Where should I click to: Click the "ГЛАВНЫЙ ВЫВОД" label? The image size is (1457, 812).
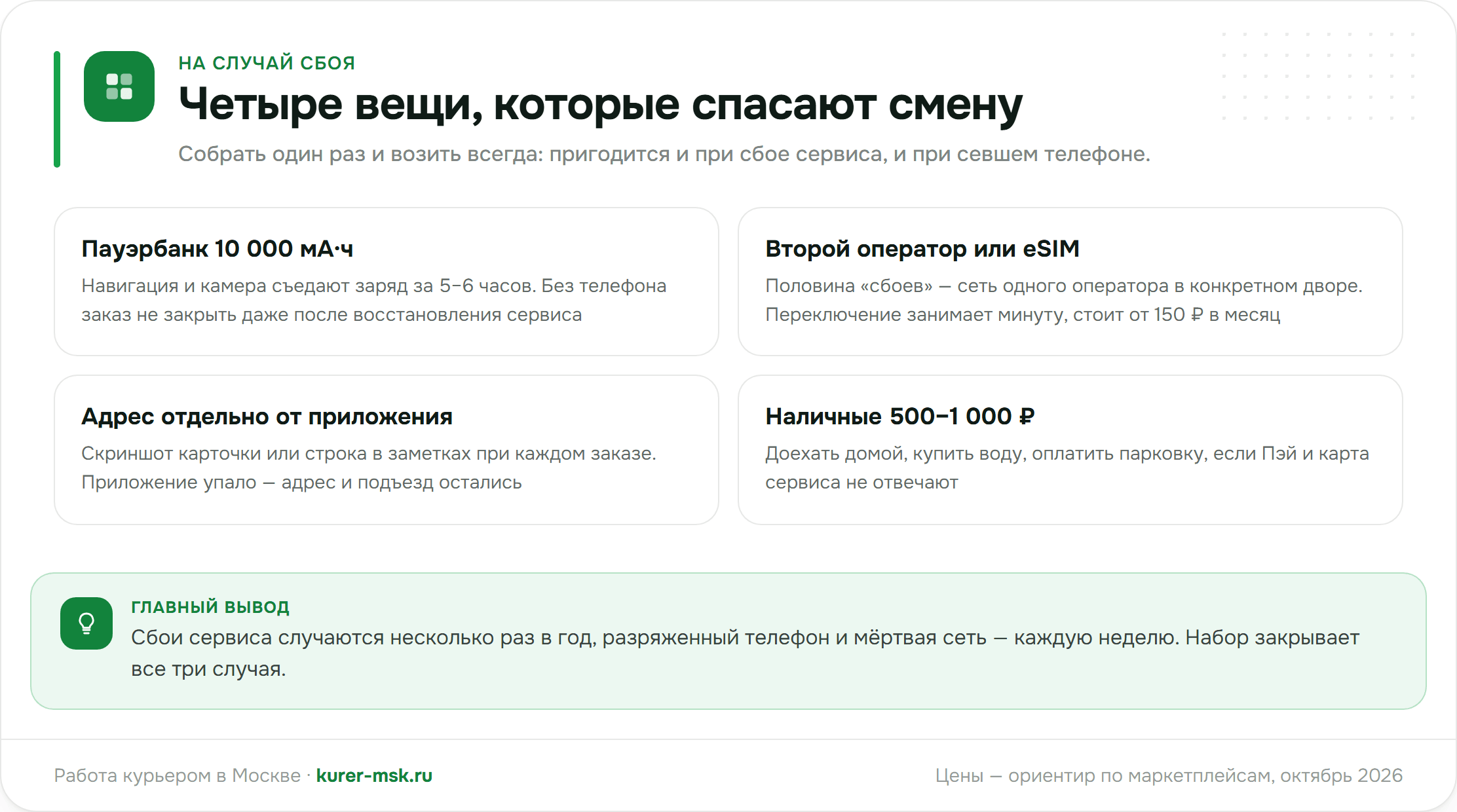coord(210,607)
